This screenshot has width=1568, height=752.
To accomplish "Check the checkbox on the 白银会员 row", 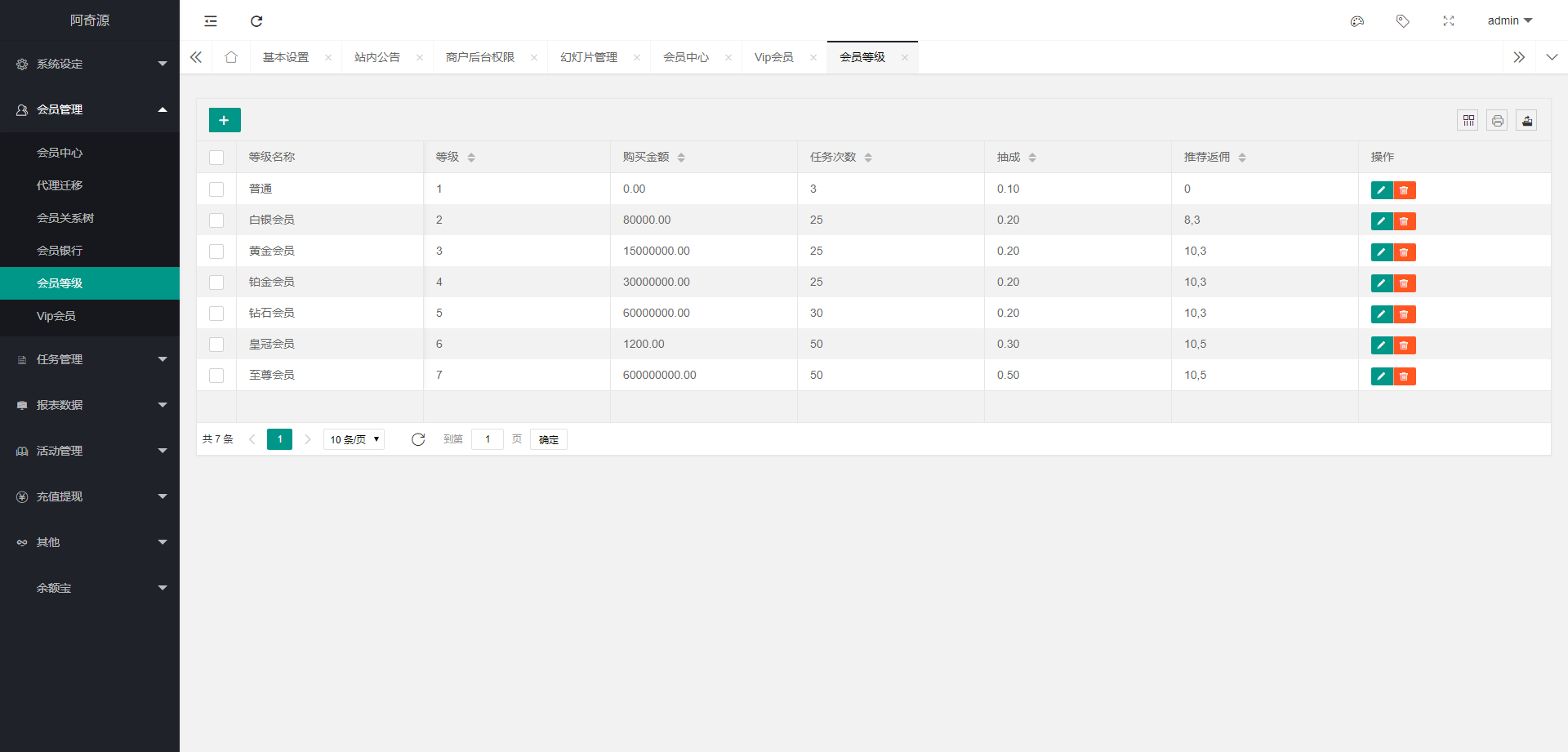I will pyautogui.click(x=216, y=220).
